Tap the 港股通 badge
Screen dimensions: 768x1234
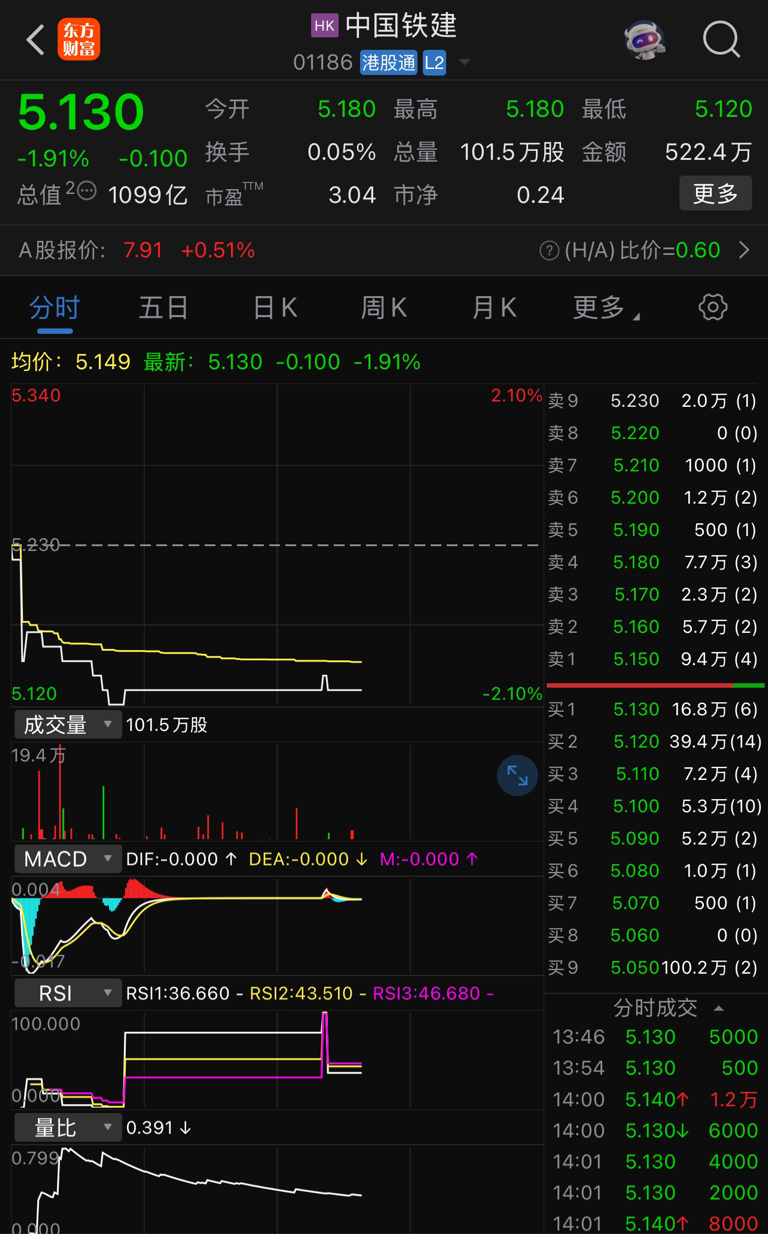(389, 63)
